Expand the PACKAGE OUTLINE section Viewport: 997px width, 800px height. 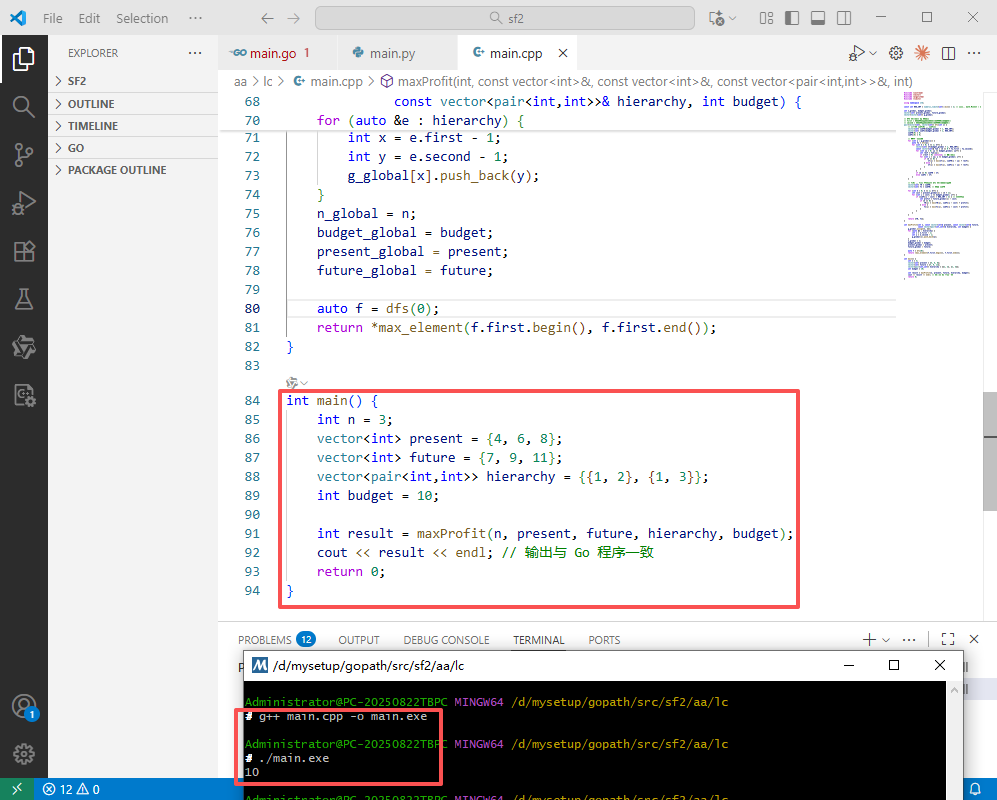134,170
